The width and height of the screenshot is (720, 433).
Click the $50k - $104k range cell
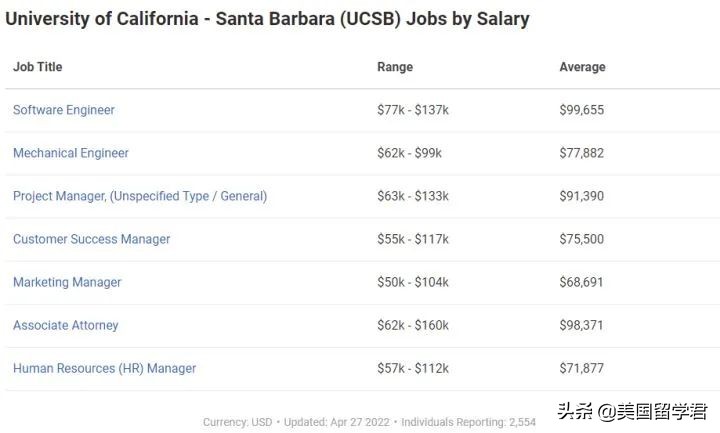[x=413, y=282]
